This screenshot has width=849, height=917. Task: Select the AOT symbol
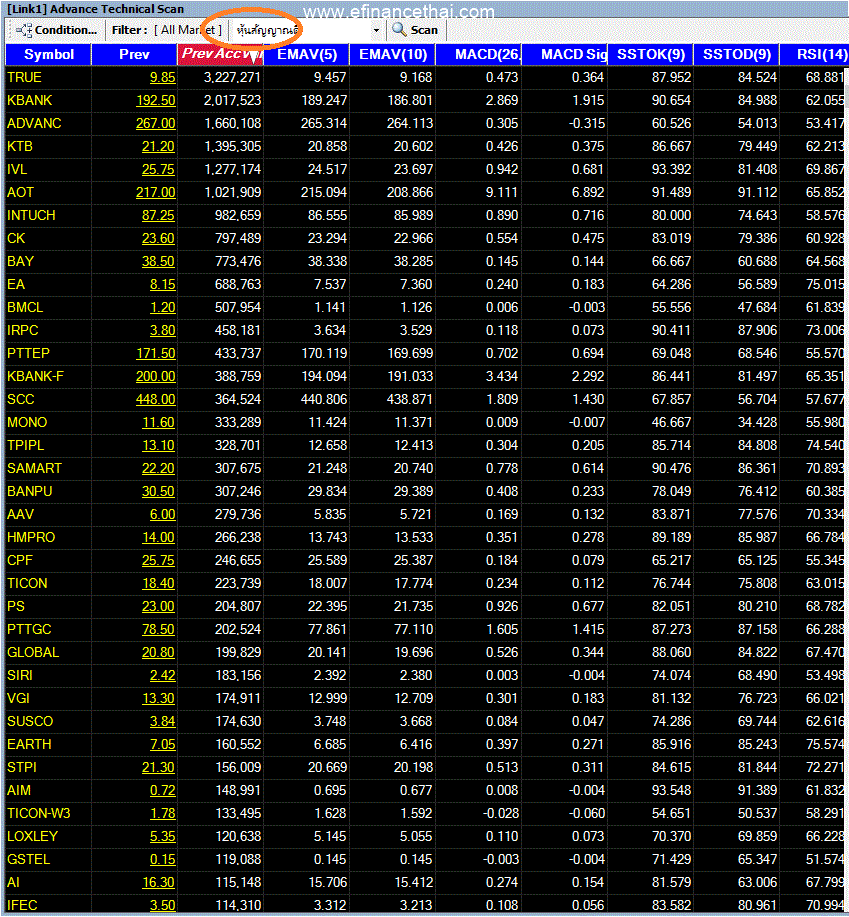click(20, 192)
